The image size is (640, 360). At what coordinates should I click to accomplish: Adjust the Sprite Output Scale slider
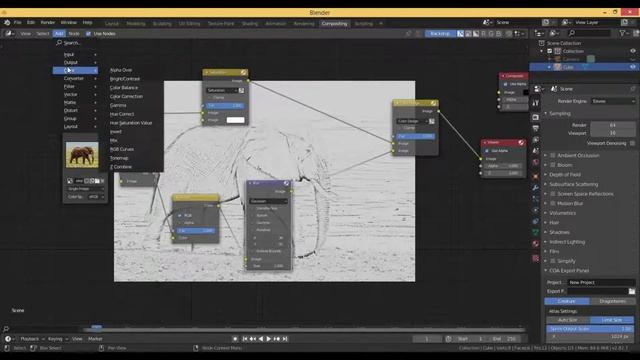[x=590, y=329]
